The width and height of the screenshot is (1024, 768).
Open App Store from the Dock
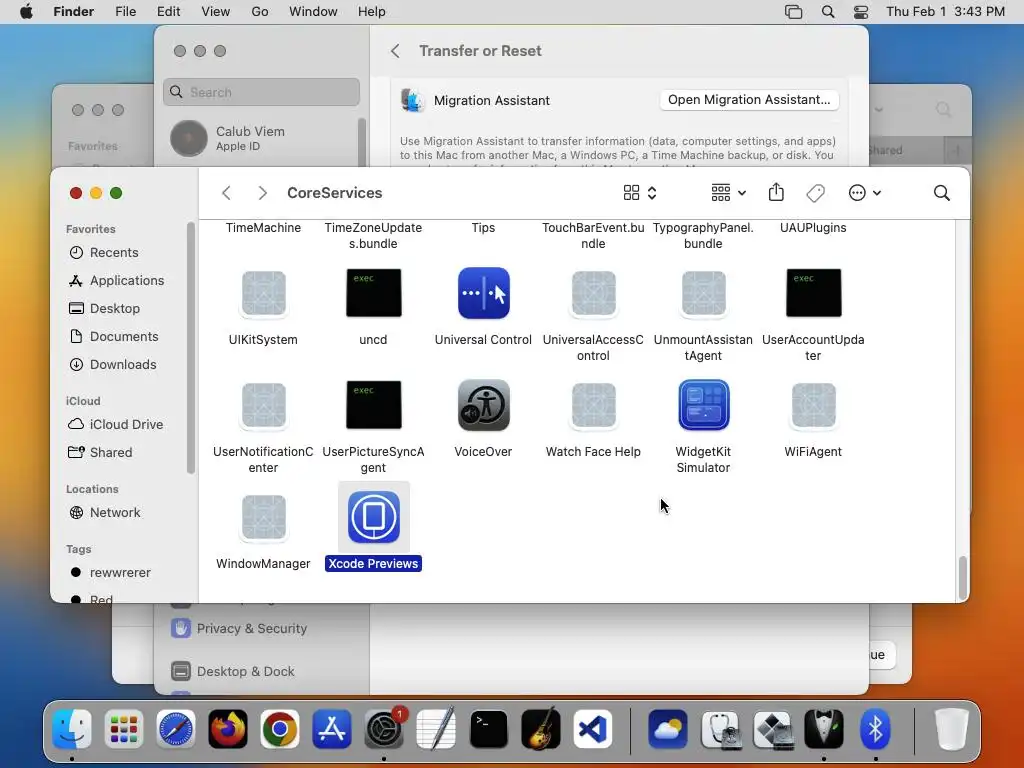coord(332,729)
